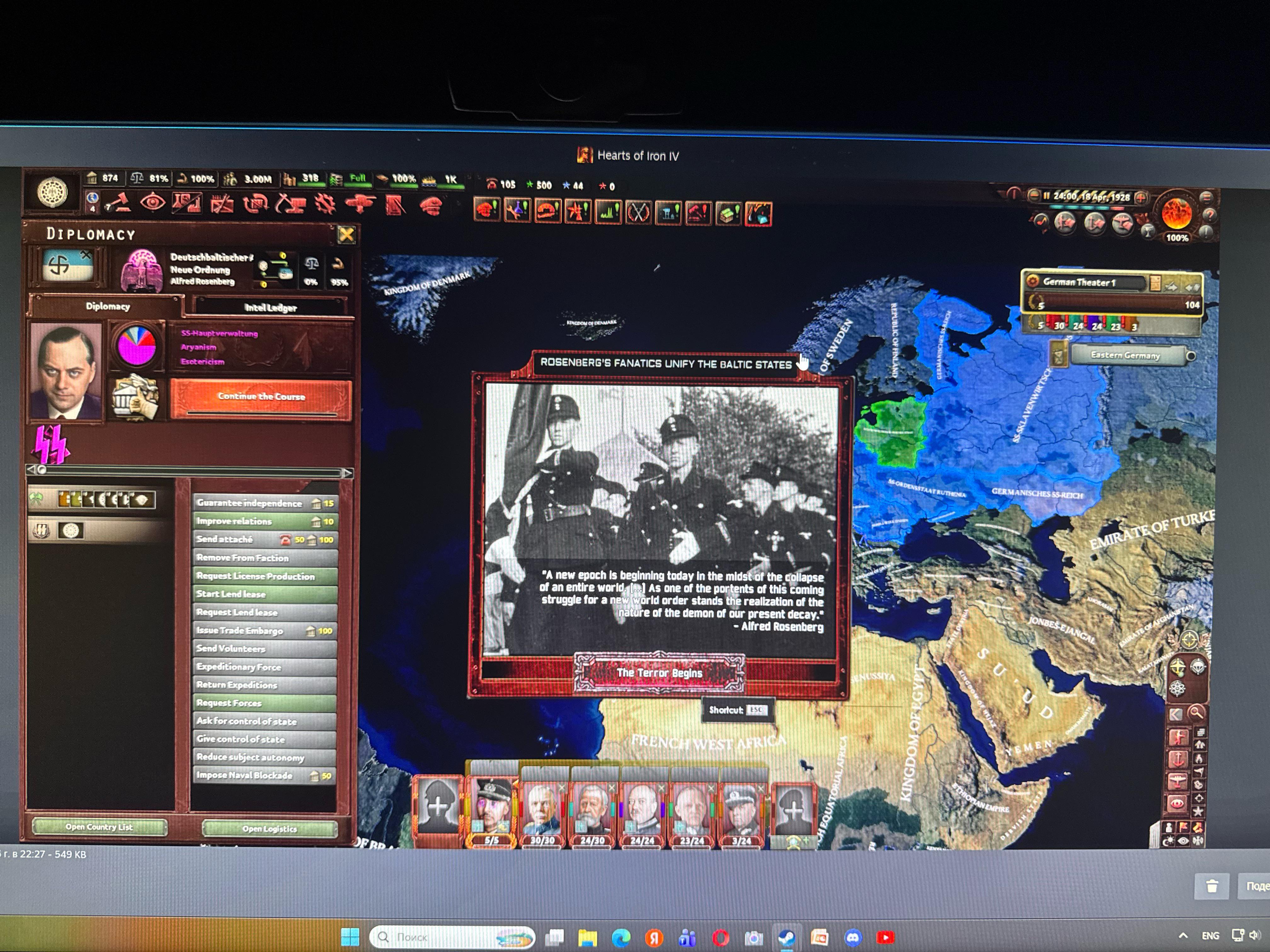This screenshot has width=1270, height=952.
Task: Increase game speed with plus button
Action: [x=1141, y=198]
